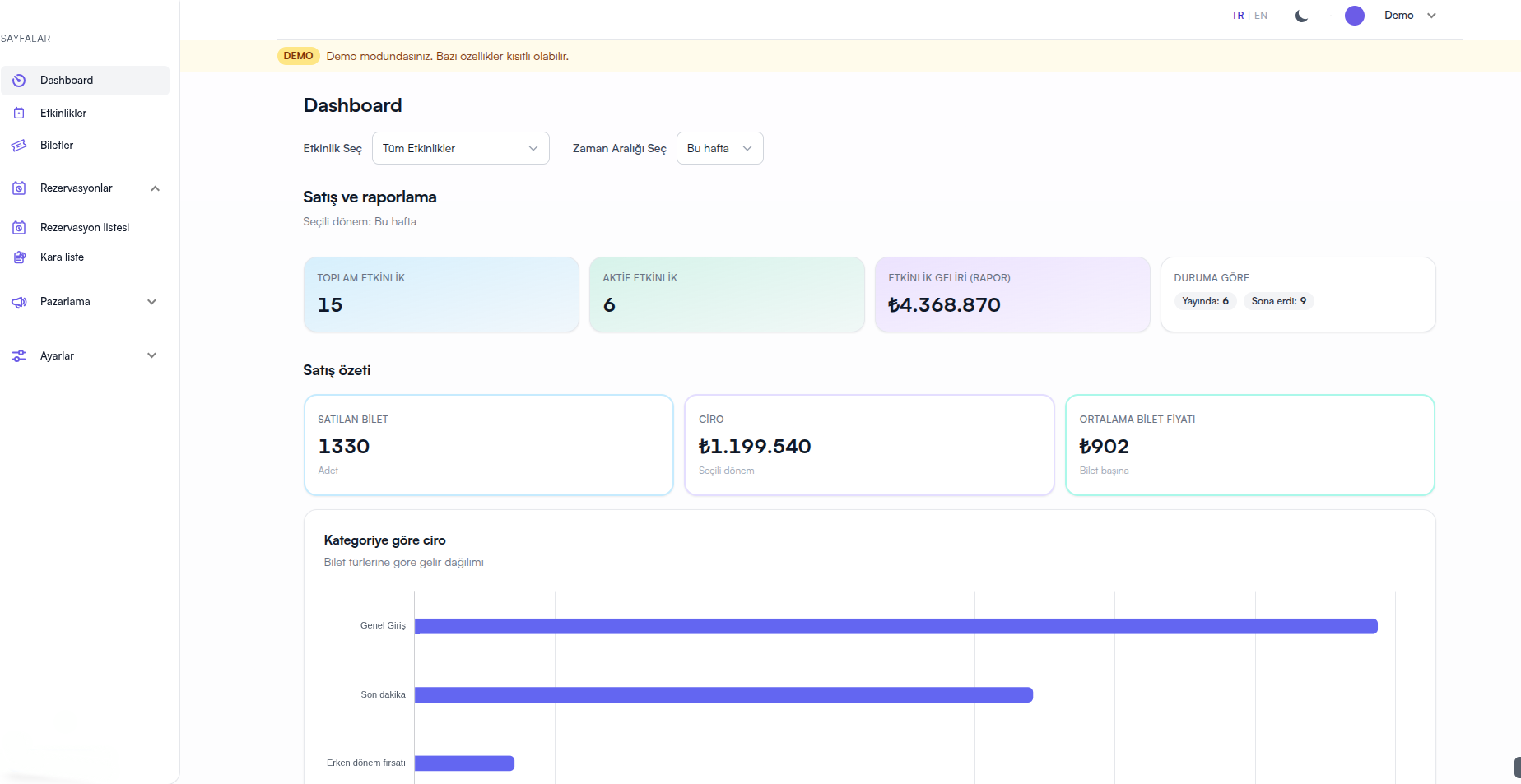The height and width of the screenshot is (784, 1521).
Task: Click the Etkinlik Geliri (Rapor) card
Action: [x=1012, y=295]
